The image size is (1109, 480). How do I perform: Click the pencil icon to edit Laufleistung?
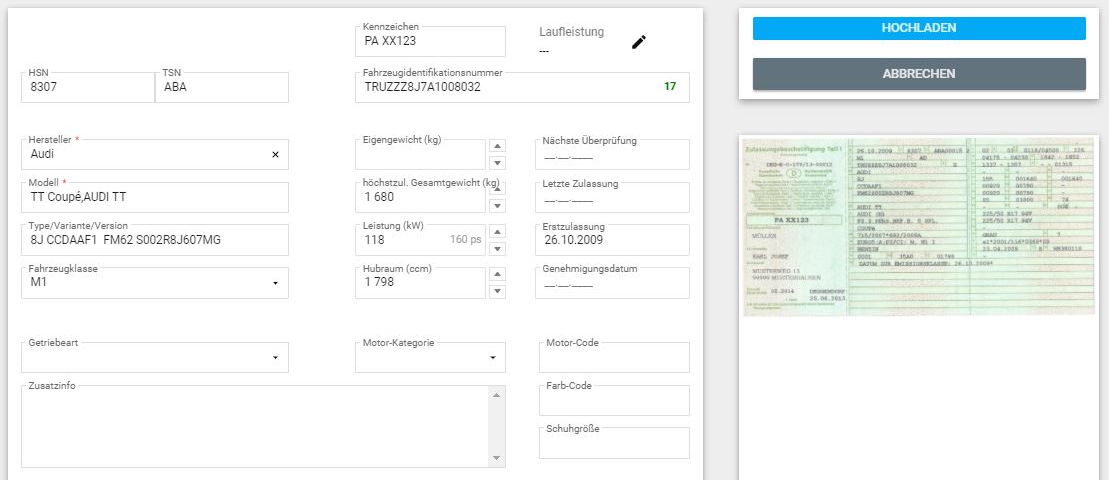[x=639, y=42]
